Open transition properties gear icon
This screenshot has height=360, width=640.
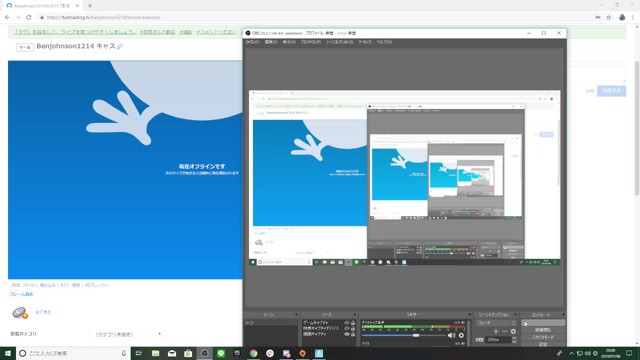(x=513, y=331)
